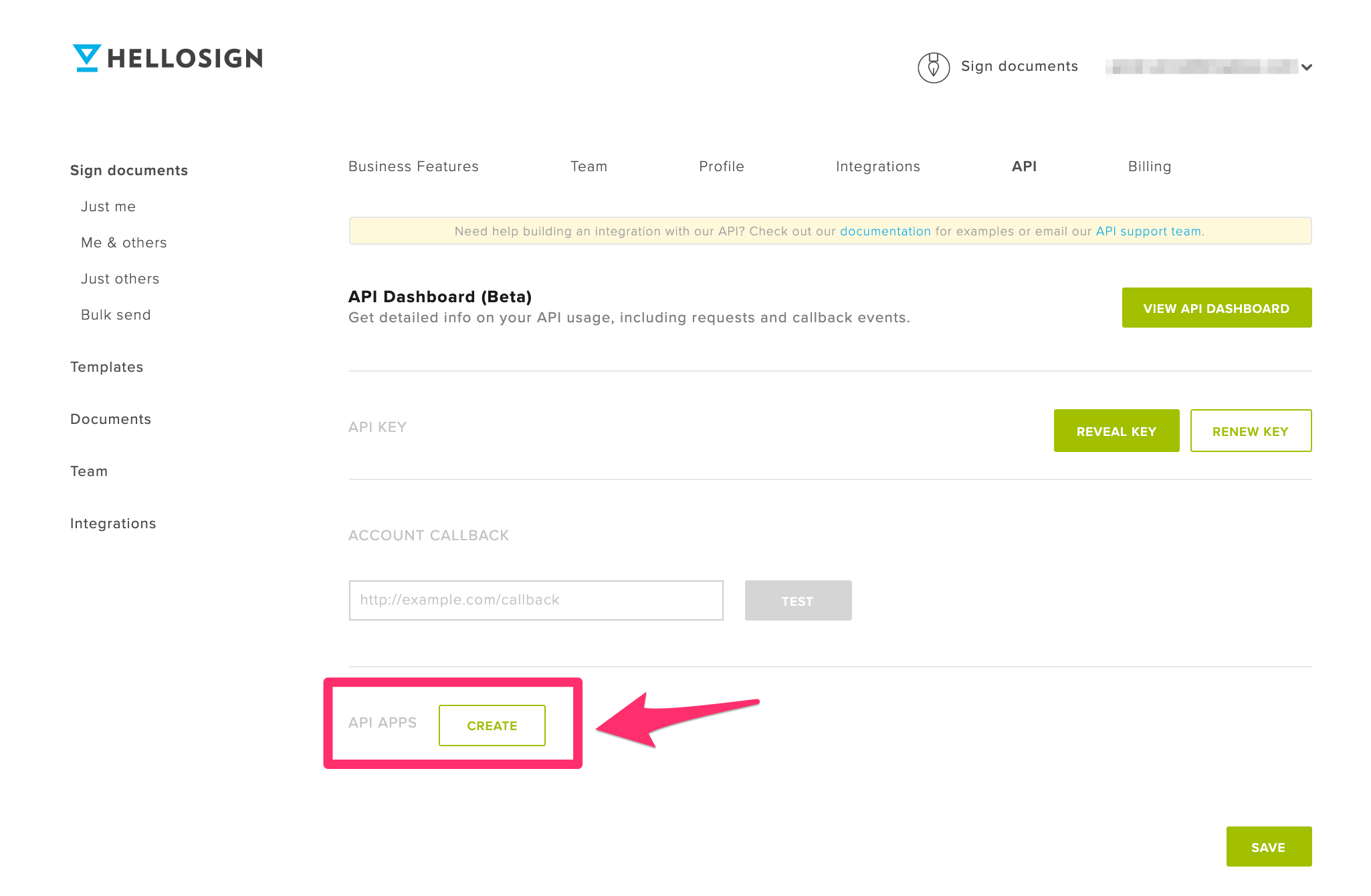The height and width of the screenshot is (896, 1371).
Task: Open the account dropdown chevron
Action: click(1306, 67)
